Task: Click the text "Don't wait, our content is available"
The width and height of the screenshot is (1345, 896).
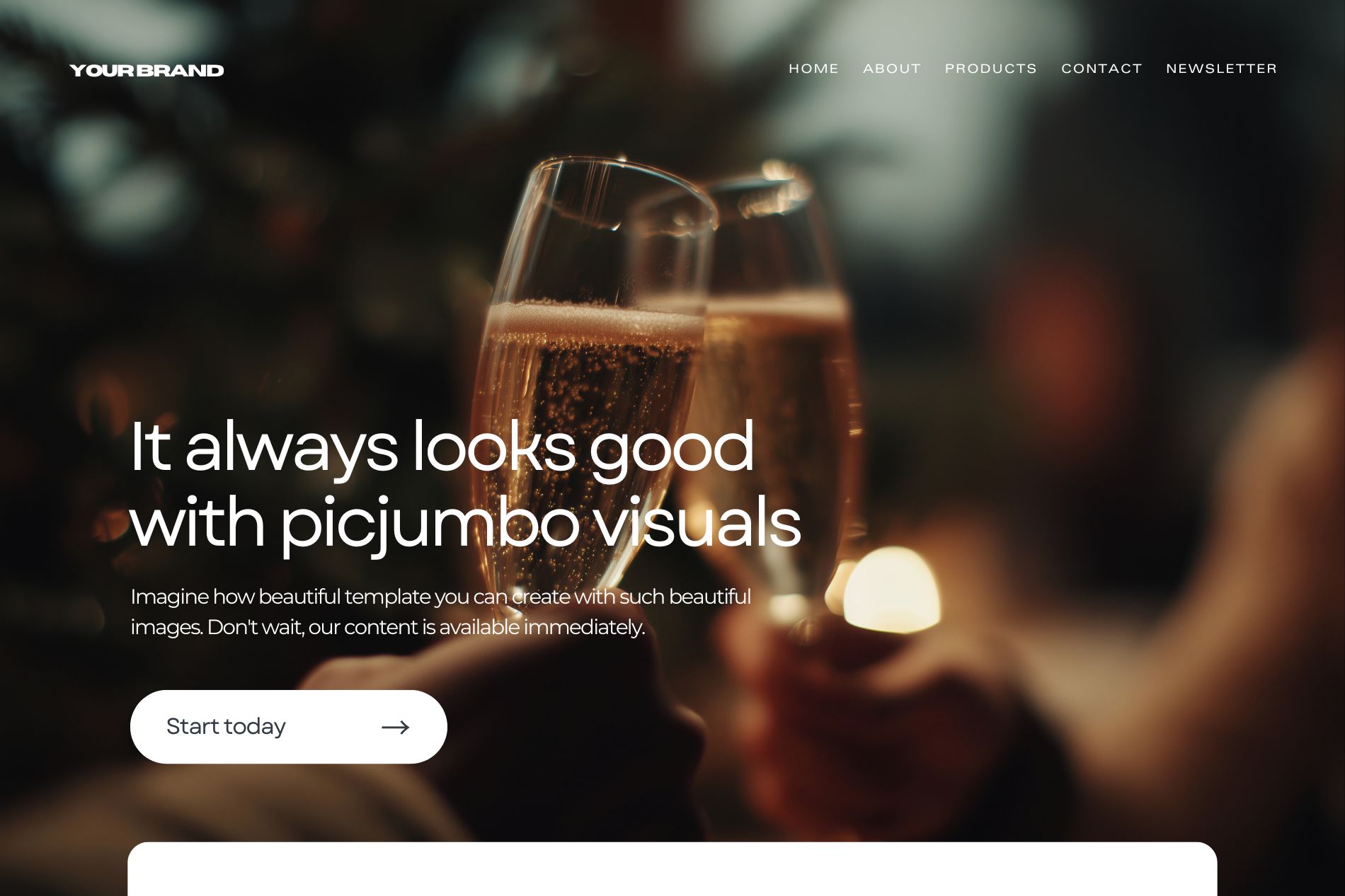Action: (364, 628)
